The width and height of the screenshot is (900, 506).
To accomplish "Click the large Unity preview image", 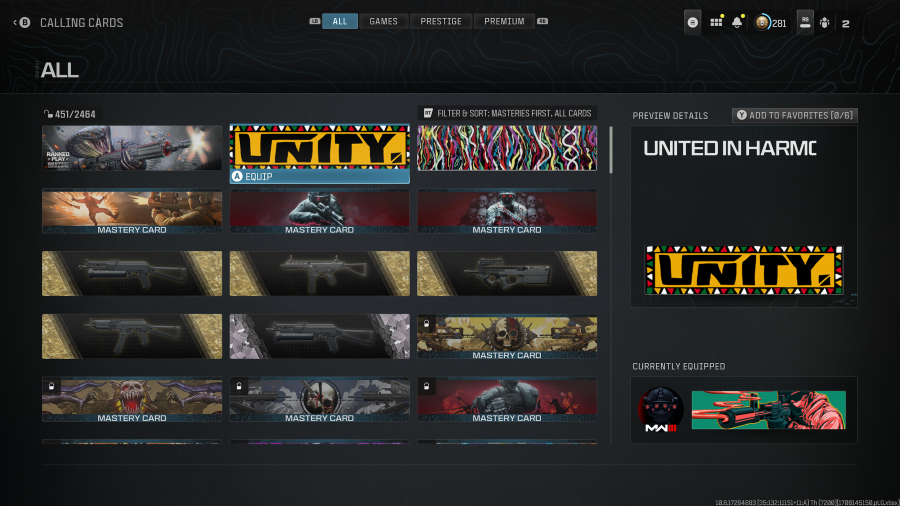I will 744,270.
